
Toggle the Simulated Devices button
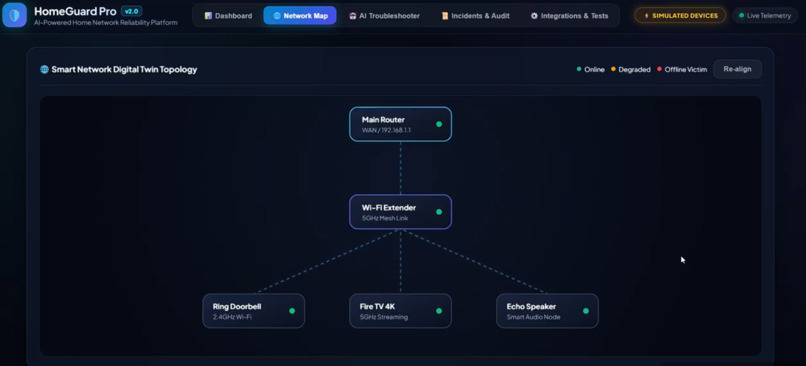680,16
